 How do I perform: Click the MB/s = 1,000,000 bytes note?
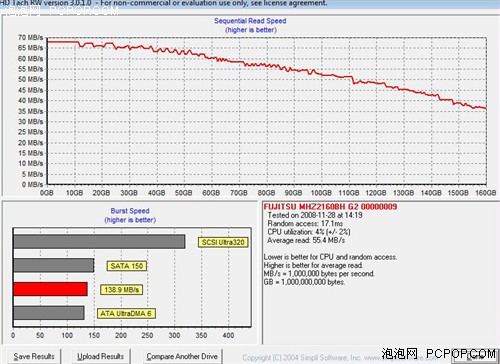[319, 274]
